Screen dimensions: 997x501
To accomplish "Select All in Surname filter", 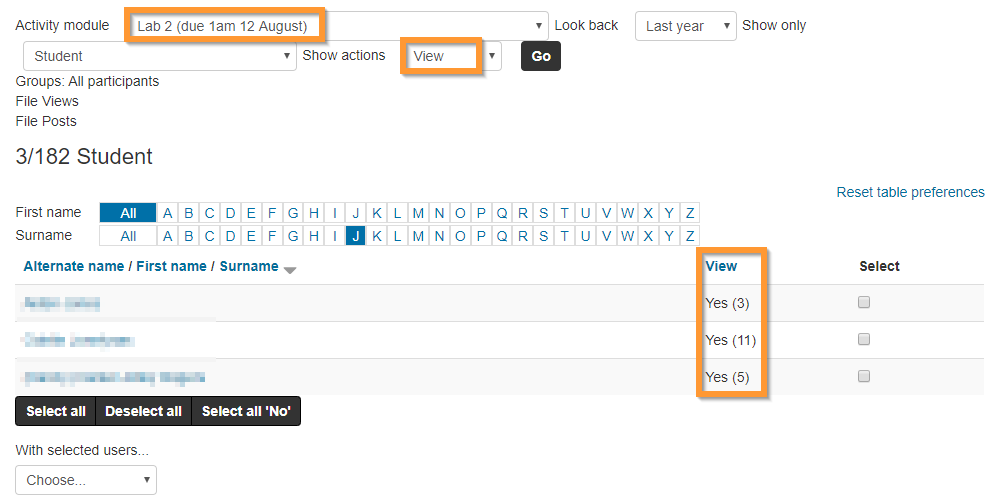I will (x=128, y=236).
